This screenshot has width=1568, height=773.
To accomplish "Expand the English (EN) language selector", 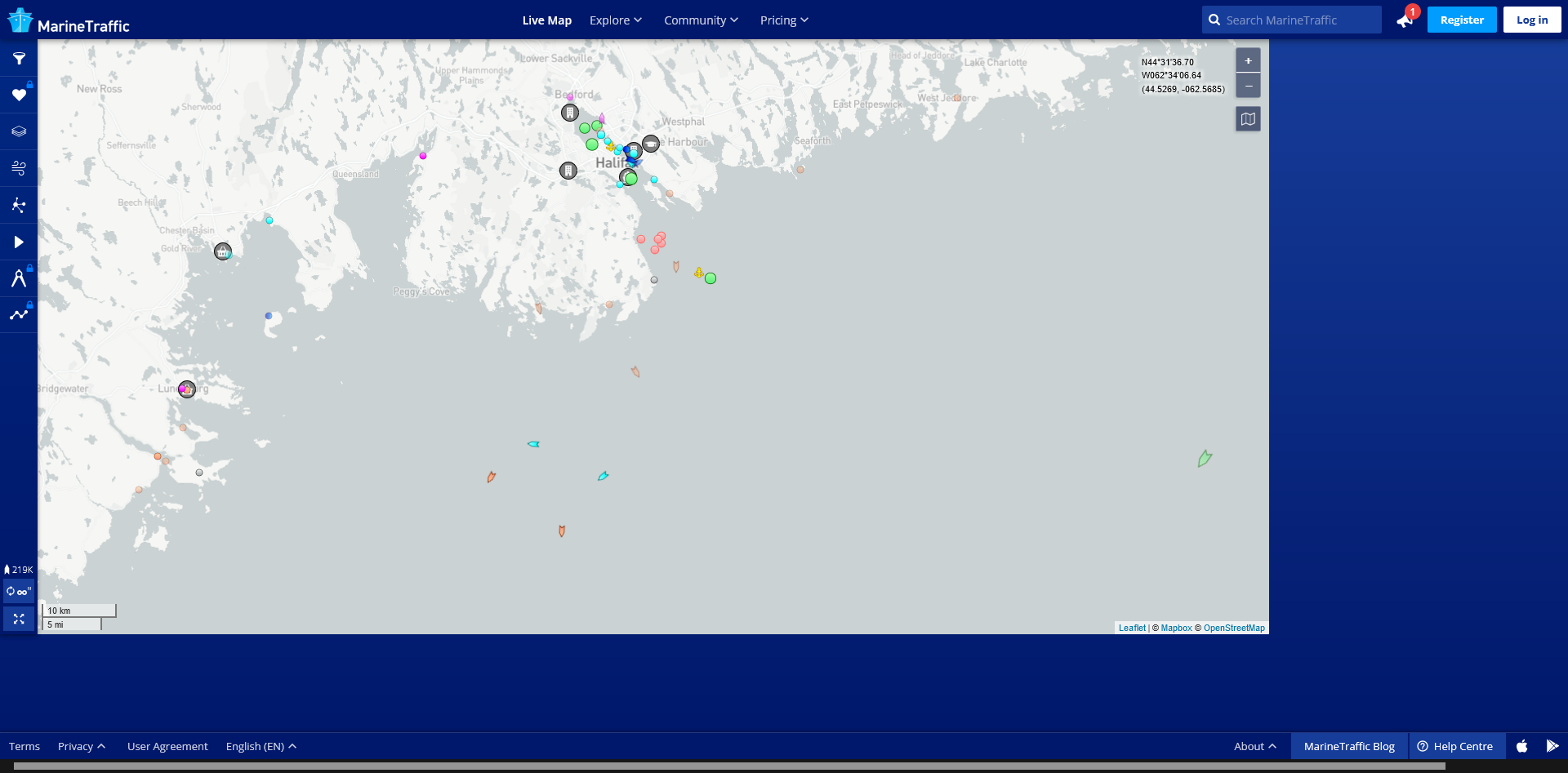I will (x=261, y=746).
